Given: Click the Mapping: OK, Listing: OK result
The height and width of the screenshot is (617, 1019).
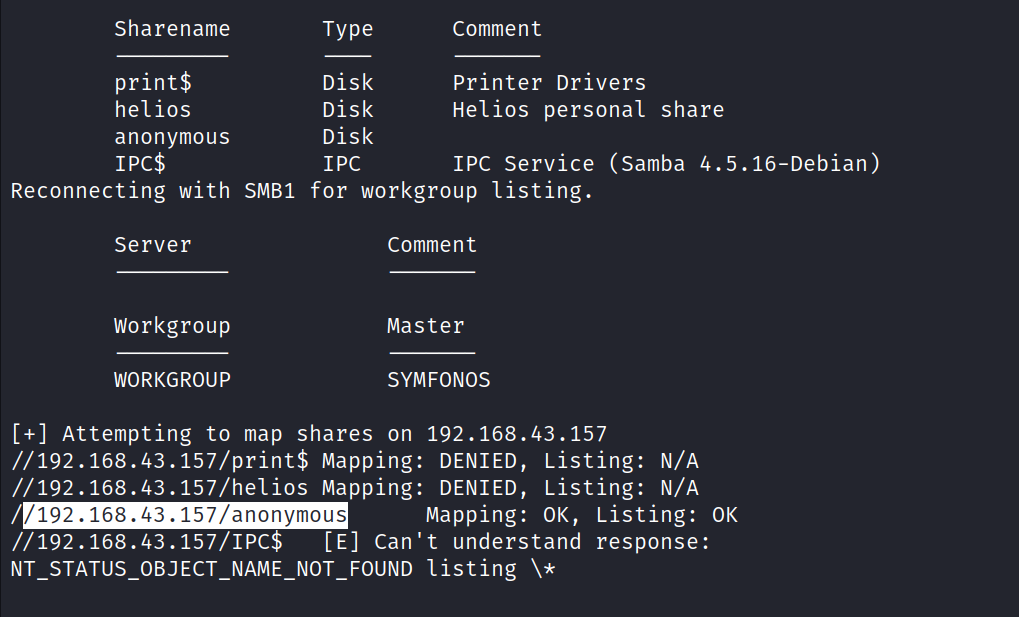Looking at the screenshot, I should click(581, 515).
